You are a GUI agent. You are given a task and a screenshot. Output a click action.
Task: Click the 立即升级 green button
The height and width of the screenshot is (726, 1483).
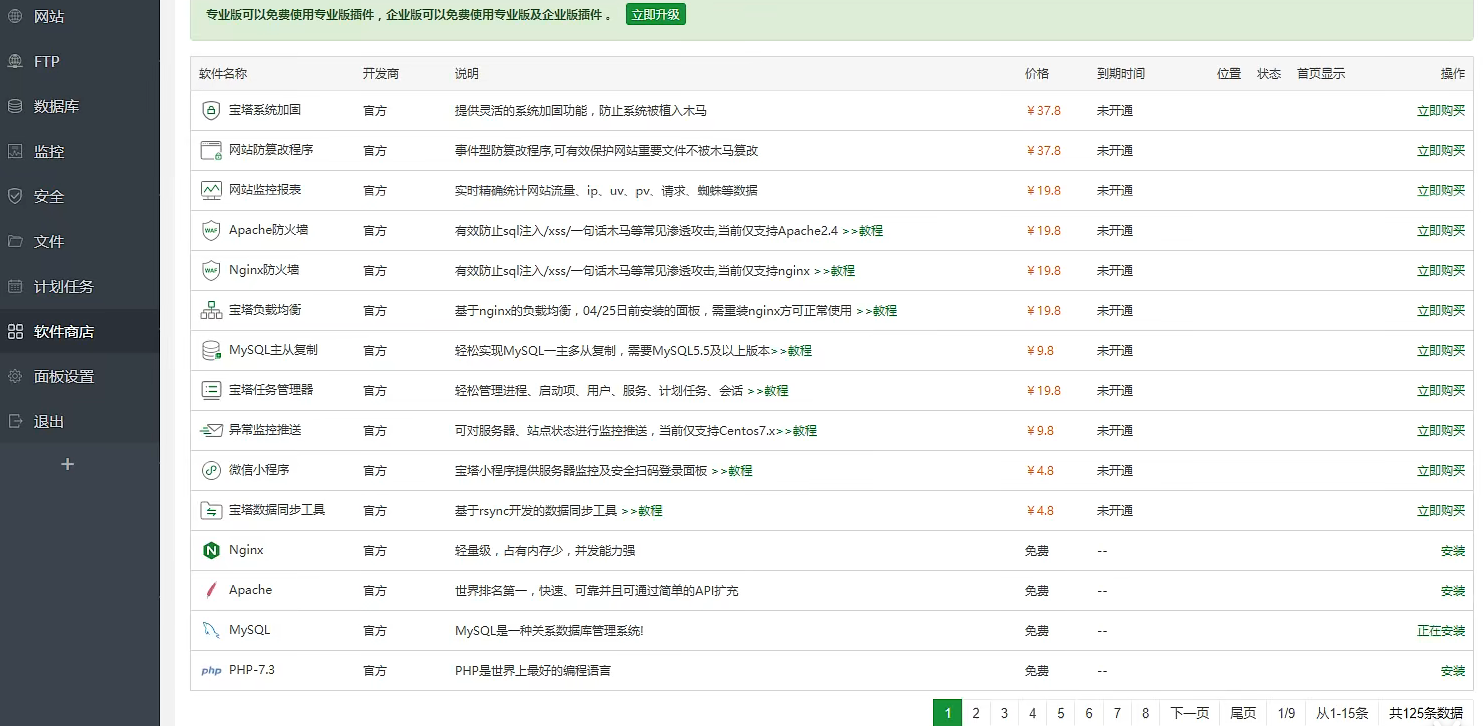[656, 15]
